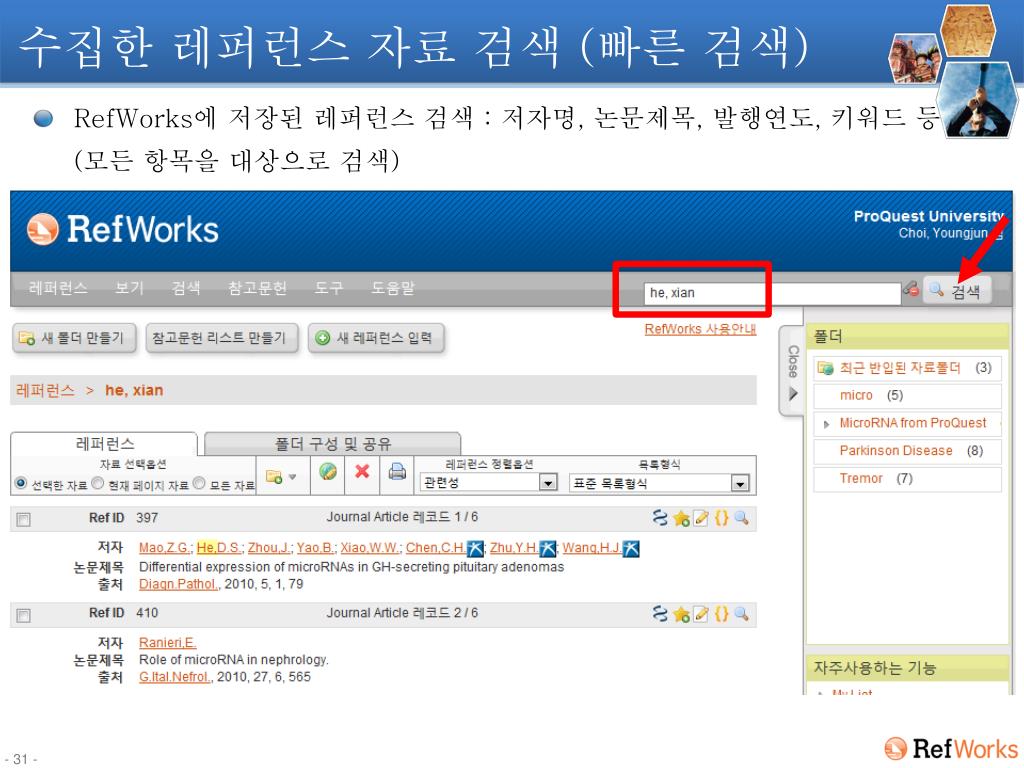
Task: Open the 참고문헌 menu
Action: [257, 288]
